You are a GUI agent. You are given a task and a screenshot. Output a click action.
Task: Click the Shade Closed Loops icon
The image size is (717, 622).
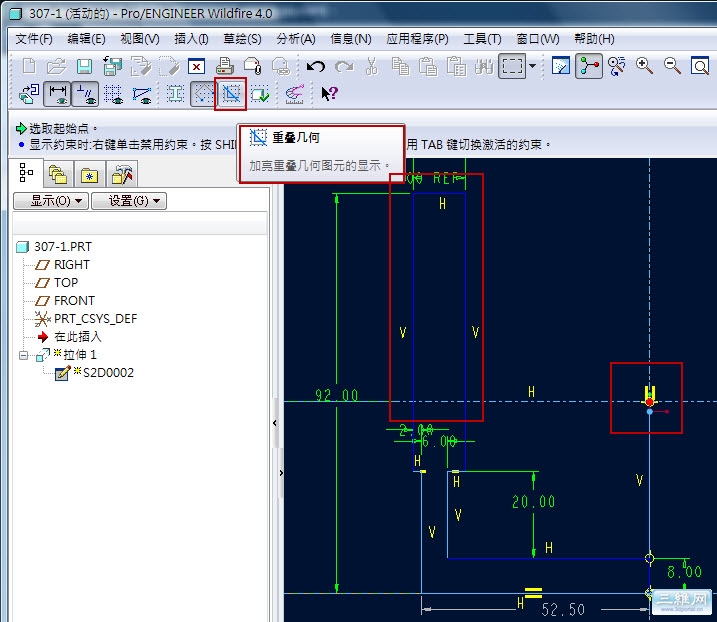175,94
